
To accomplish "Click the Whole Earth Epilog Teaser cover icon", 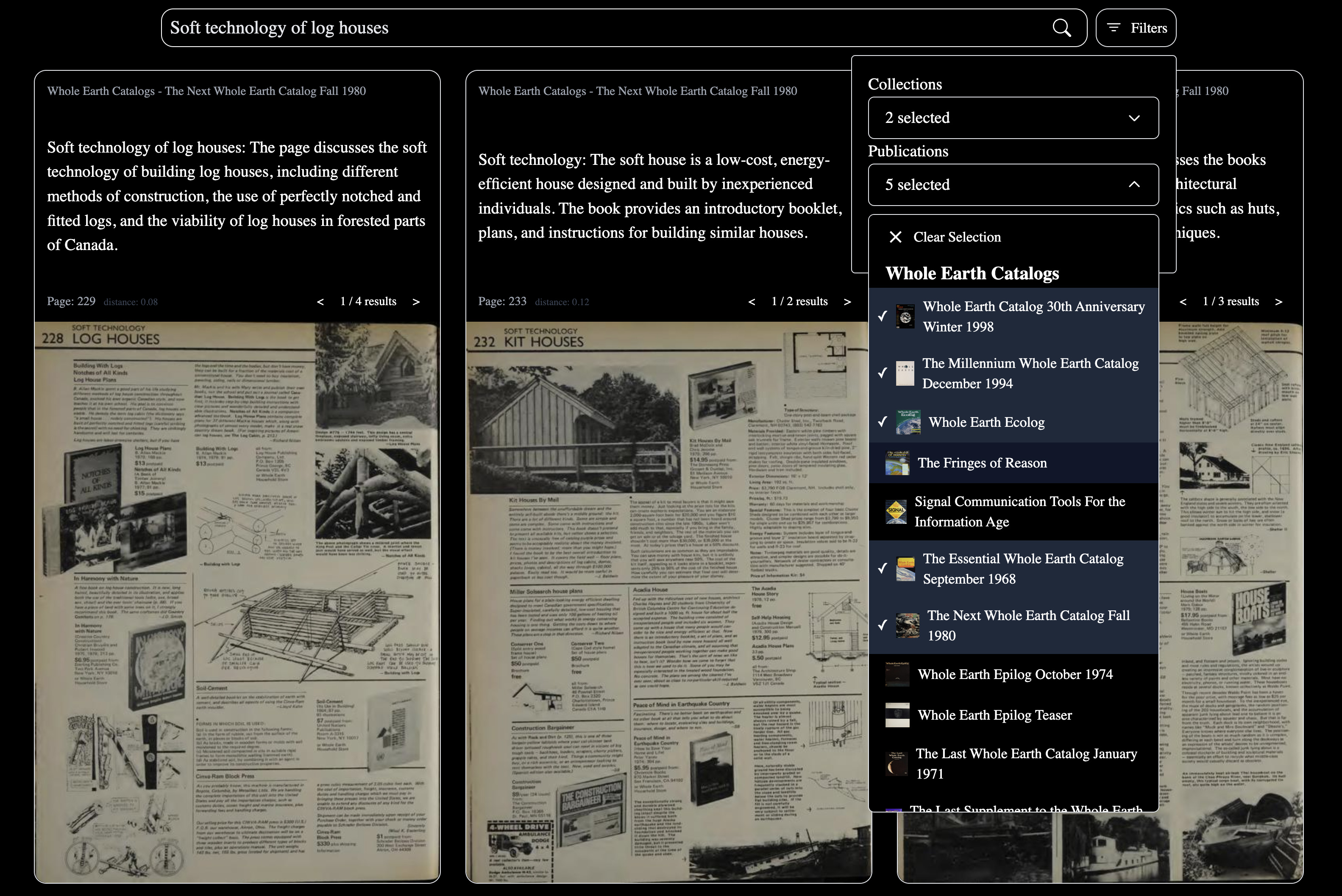I will (x=897, y=715).
